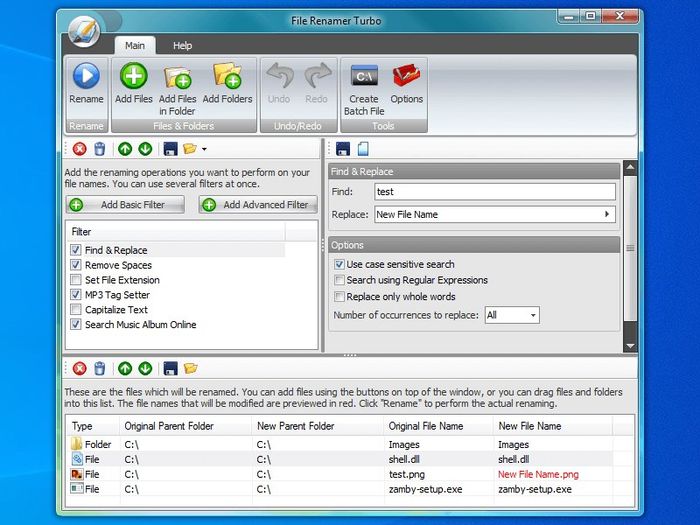This screenshot has width=700, height=525.
Task: Click the Add Files icon
Action: (x=133, y=77)
